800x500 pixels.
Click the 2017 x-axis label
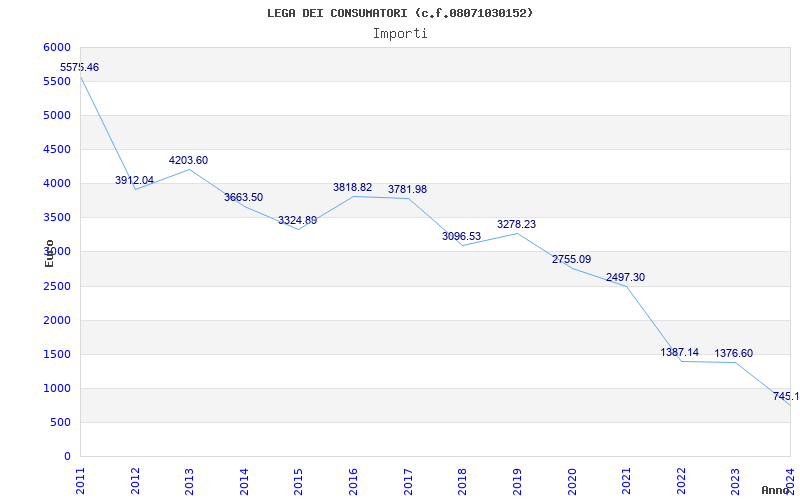tap(408, 481)
